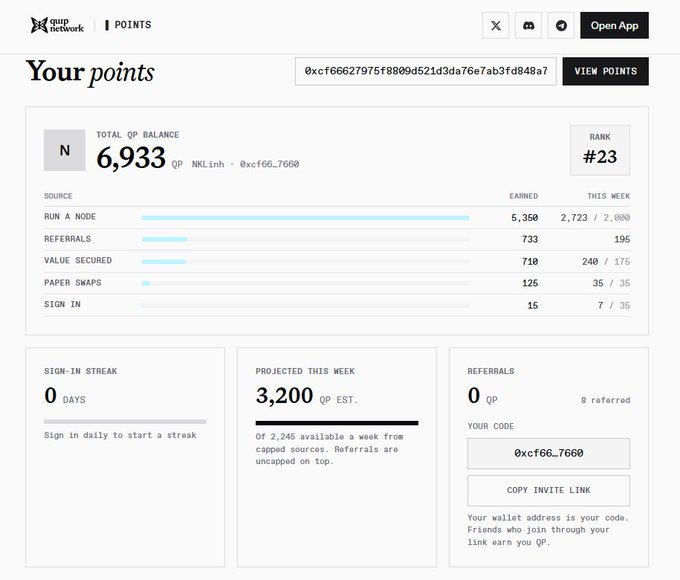Click the PAPER SWAPS source label

pos(72,283)
